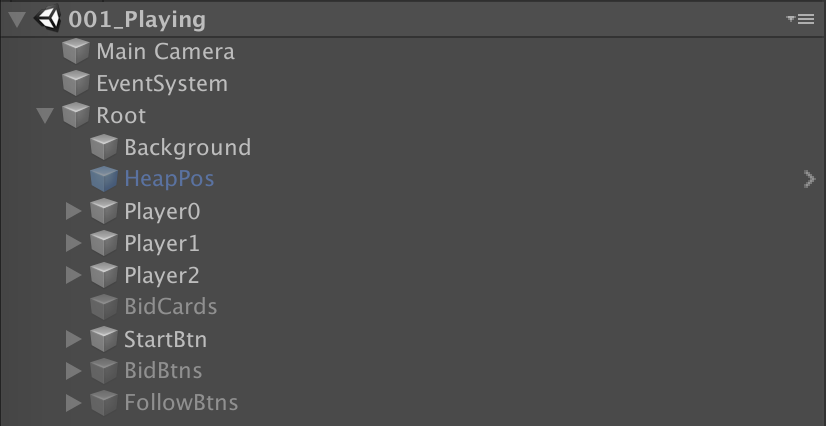Select the Main Camera object name

click(x=165, y=52)
